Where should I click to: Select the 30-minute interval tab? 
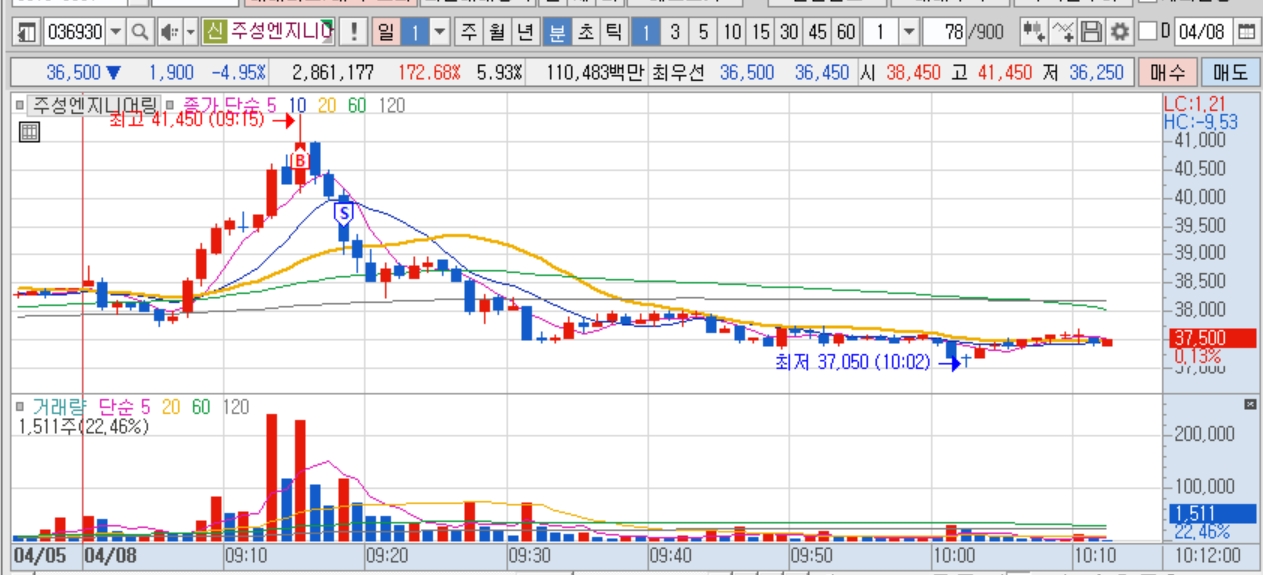pos(789,32)
